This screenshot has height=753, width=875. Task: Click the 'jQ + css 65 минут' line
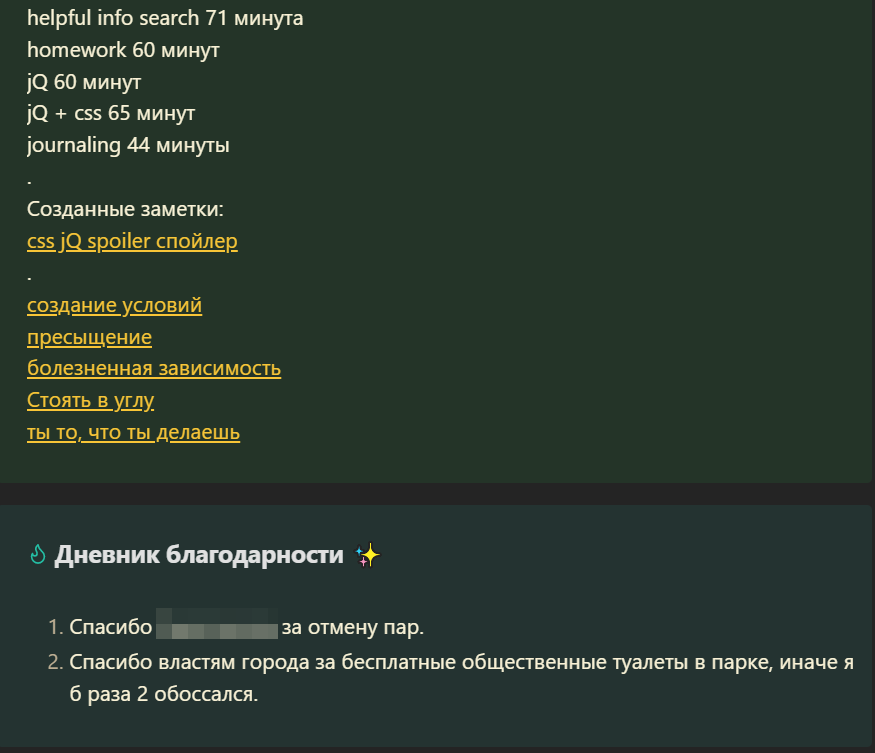[111, 113]
